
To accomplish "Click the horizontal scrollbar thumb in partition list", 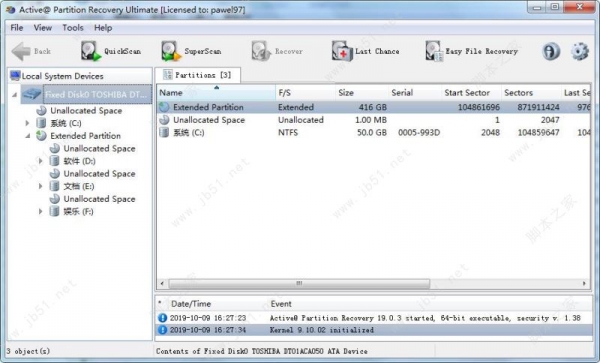I will [299, 283].
